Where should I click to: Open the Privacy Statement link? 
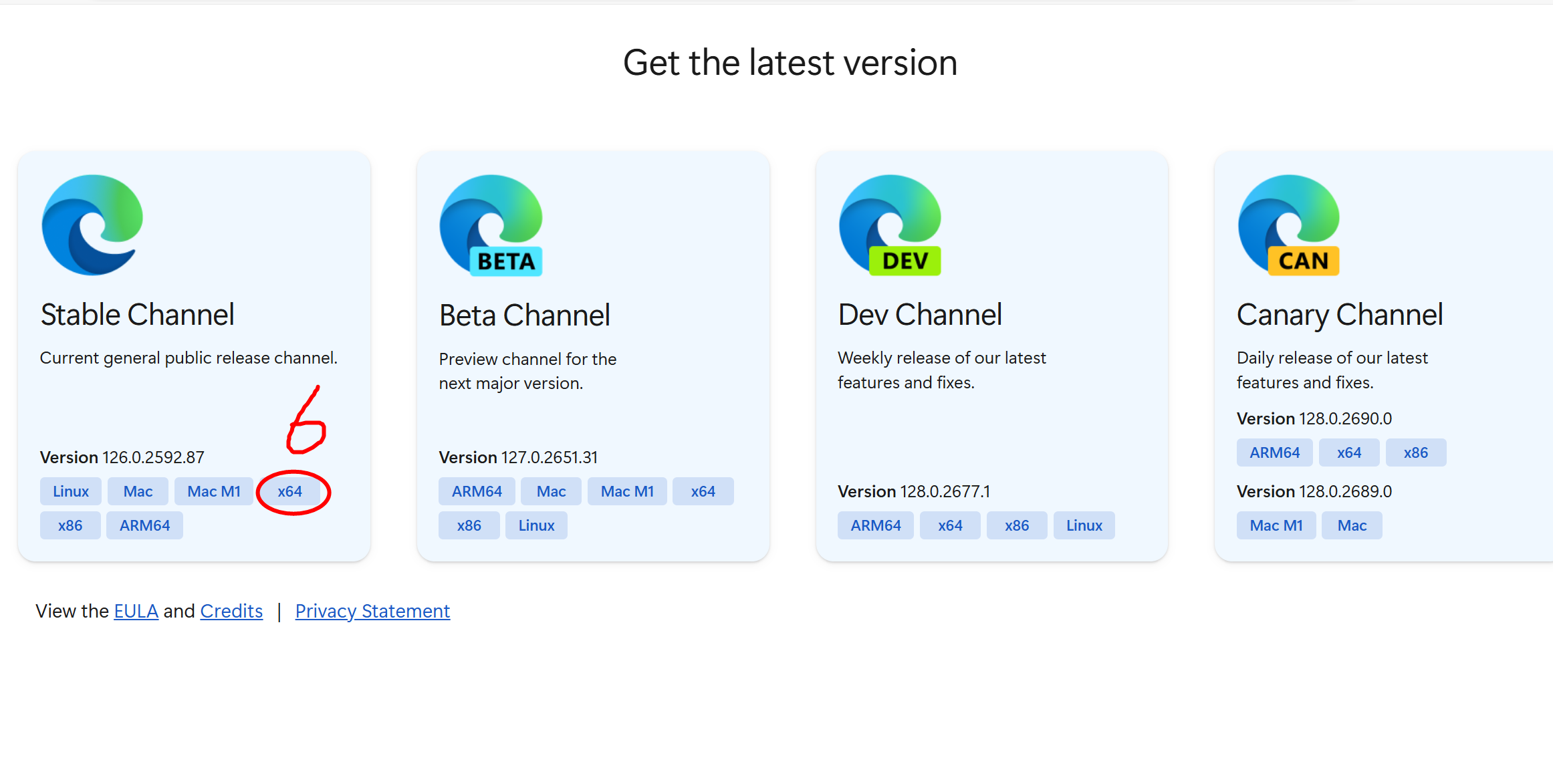(x=372, y=611)
